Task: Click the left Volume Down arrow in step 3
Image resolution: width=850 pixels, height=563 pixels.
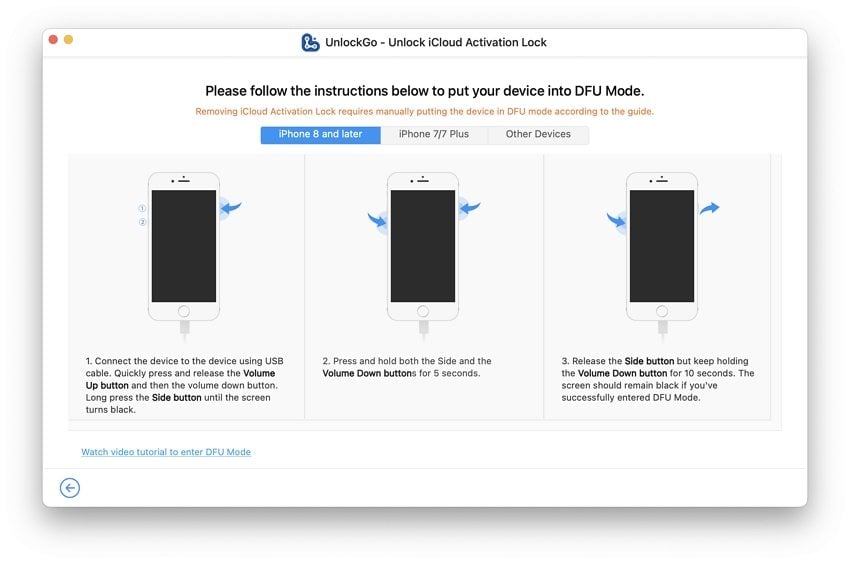Action: point(615,220)
